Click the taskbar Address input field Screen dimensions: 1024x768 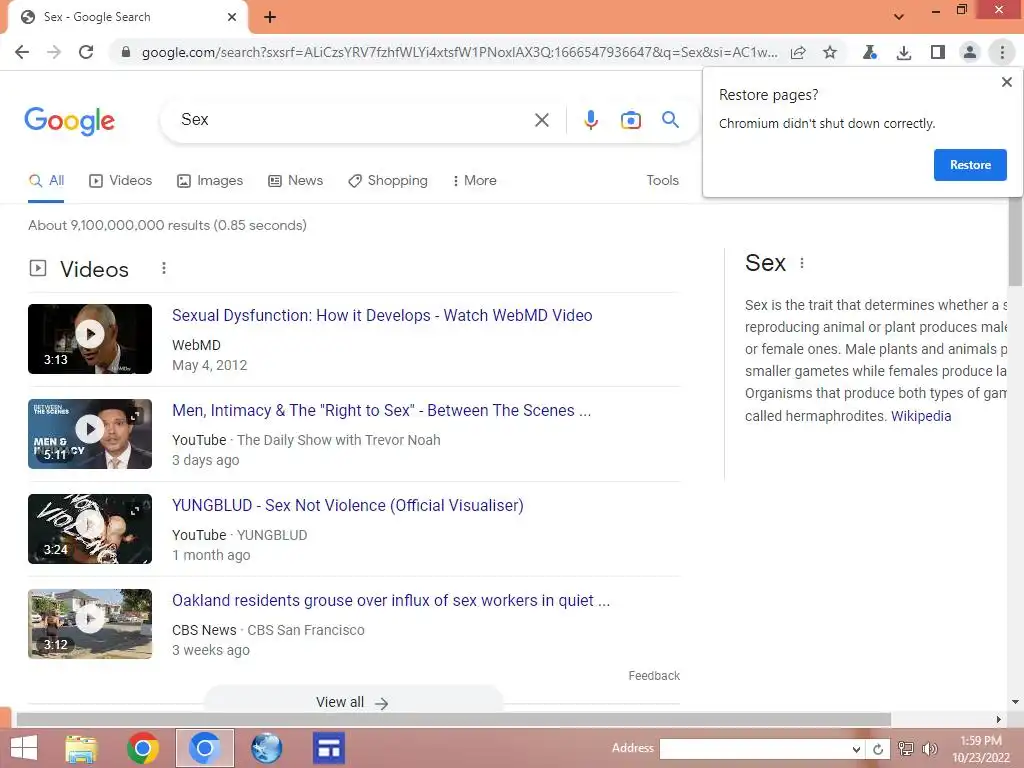[x=755, y=749]
